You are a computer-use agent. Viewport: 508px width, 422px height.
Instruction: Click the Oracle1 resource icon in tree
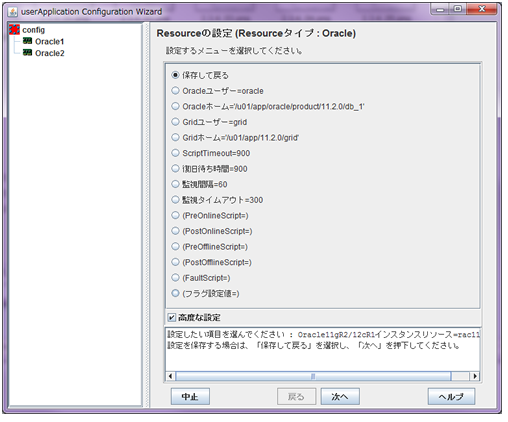coord(27,41)
